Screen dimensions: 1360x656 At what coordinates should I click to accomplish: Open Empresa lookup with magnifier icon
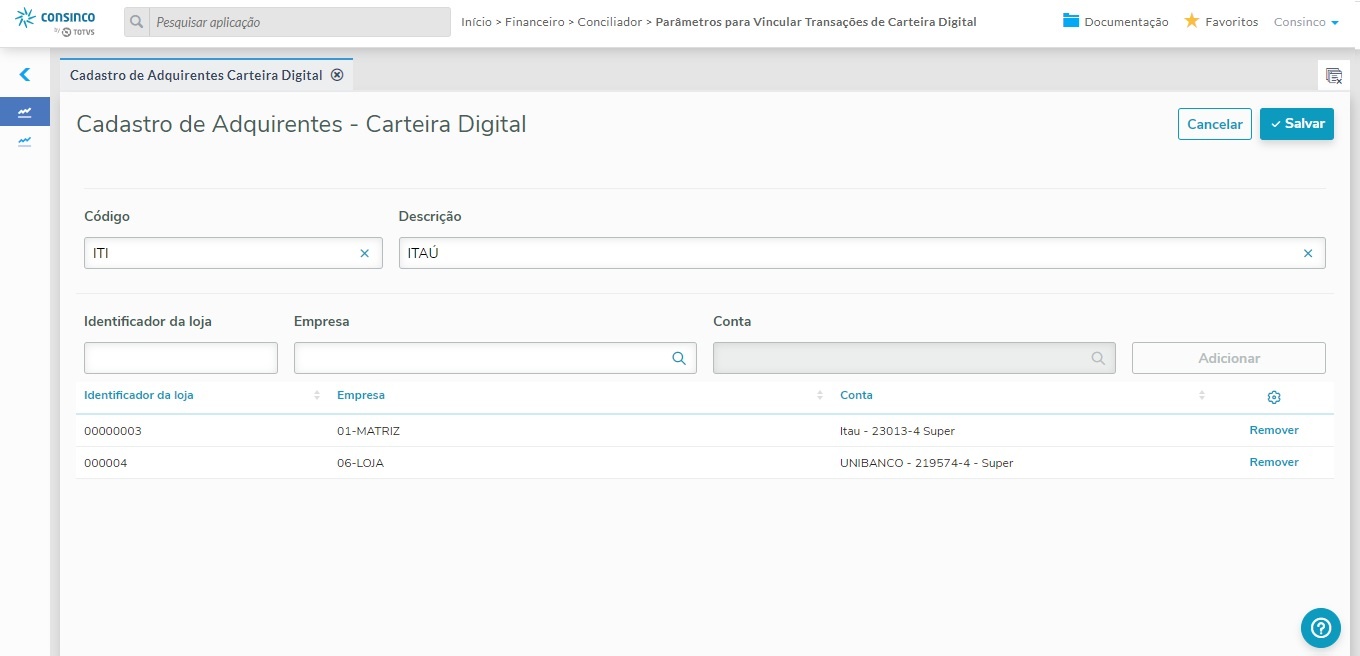pyautogui.click(x=679, y=358)
